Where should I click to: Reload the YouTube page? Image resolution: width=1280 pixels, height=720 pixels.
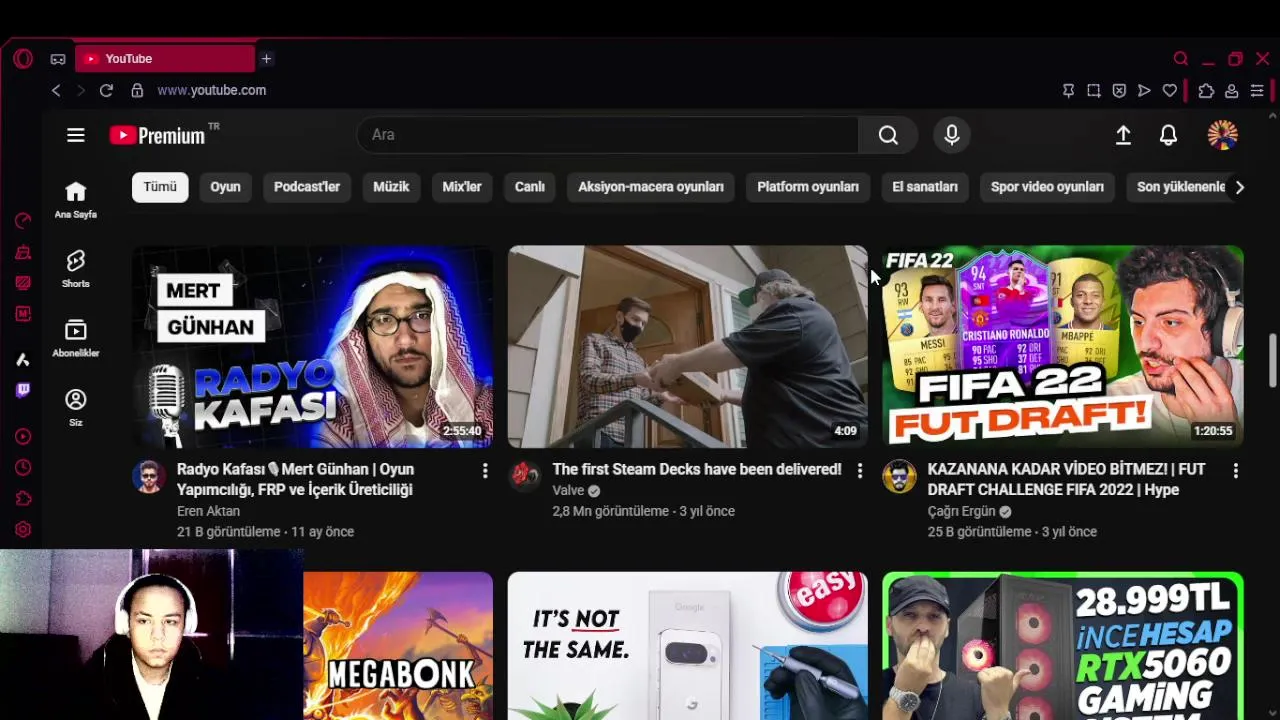click(106, 90)
